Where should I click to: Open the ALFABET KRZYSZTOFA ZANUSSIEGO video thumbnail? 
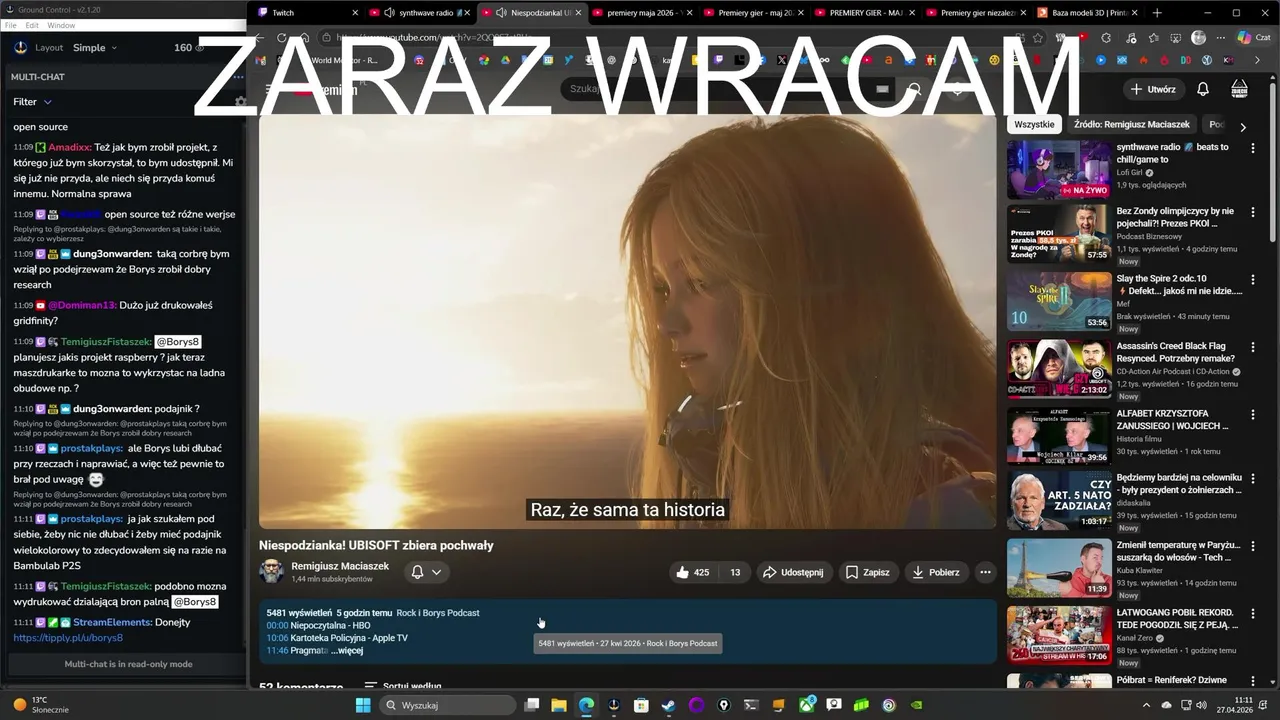click(x=1059, y=436)
